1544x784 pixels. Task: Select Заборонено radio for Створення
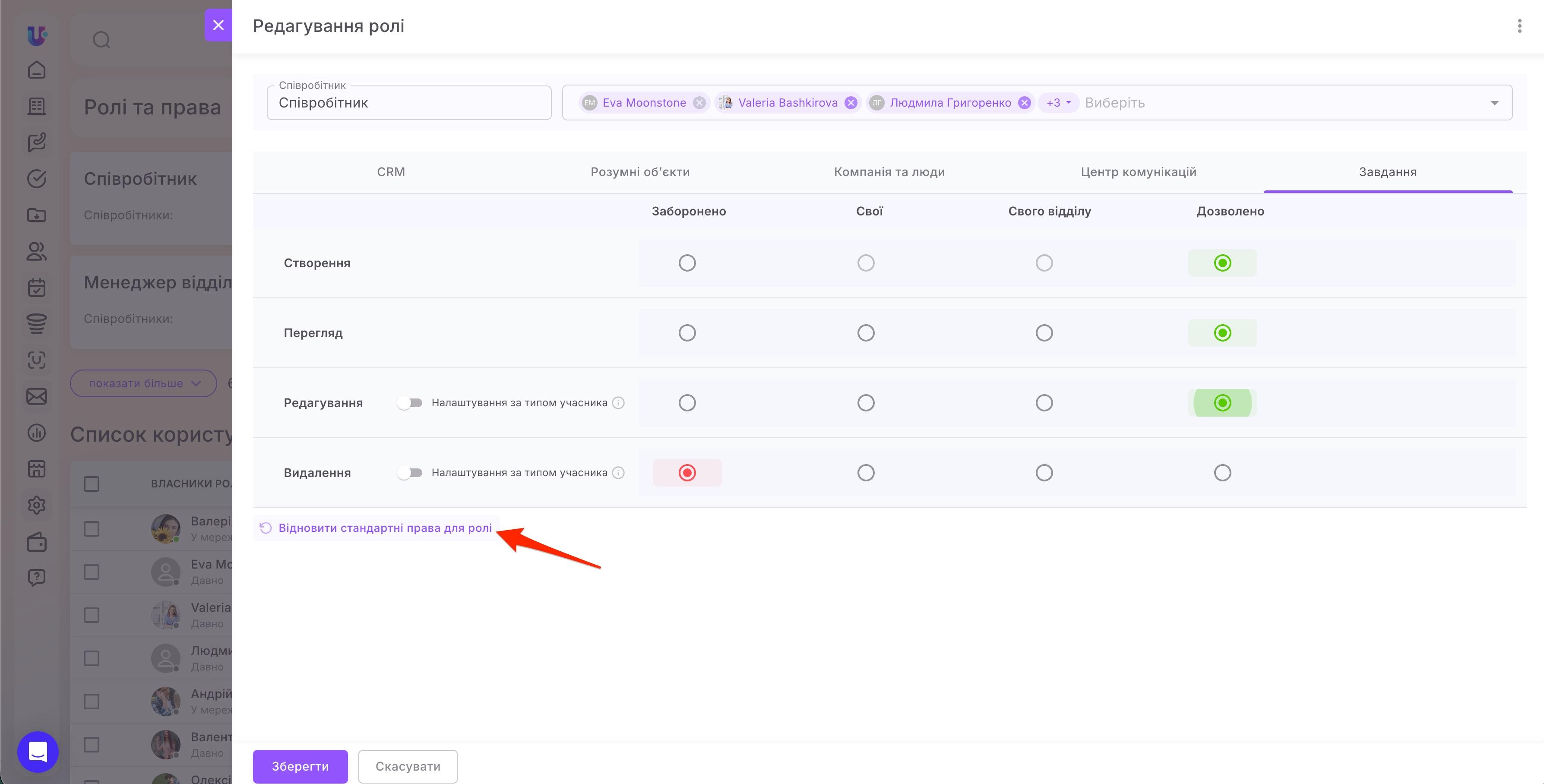(x=687, y=263)
